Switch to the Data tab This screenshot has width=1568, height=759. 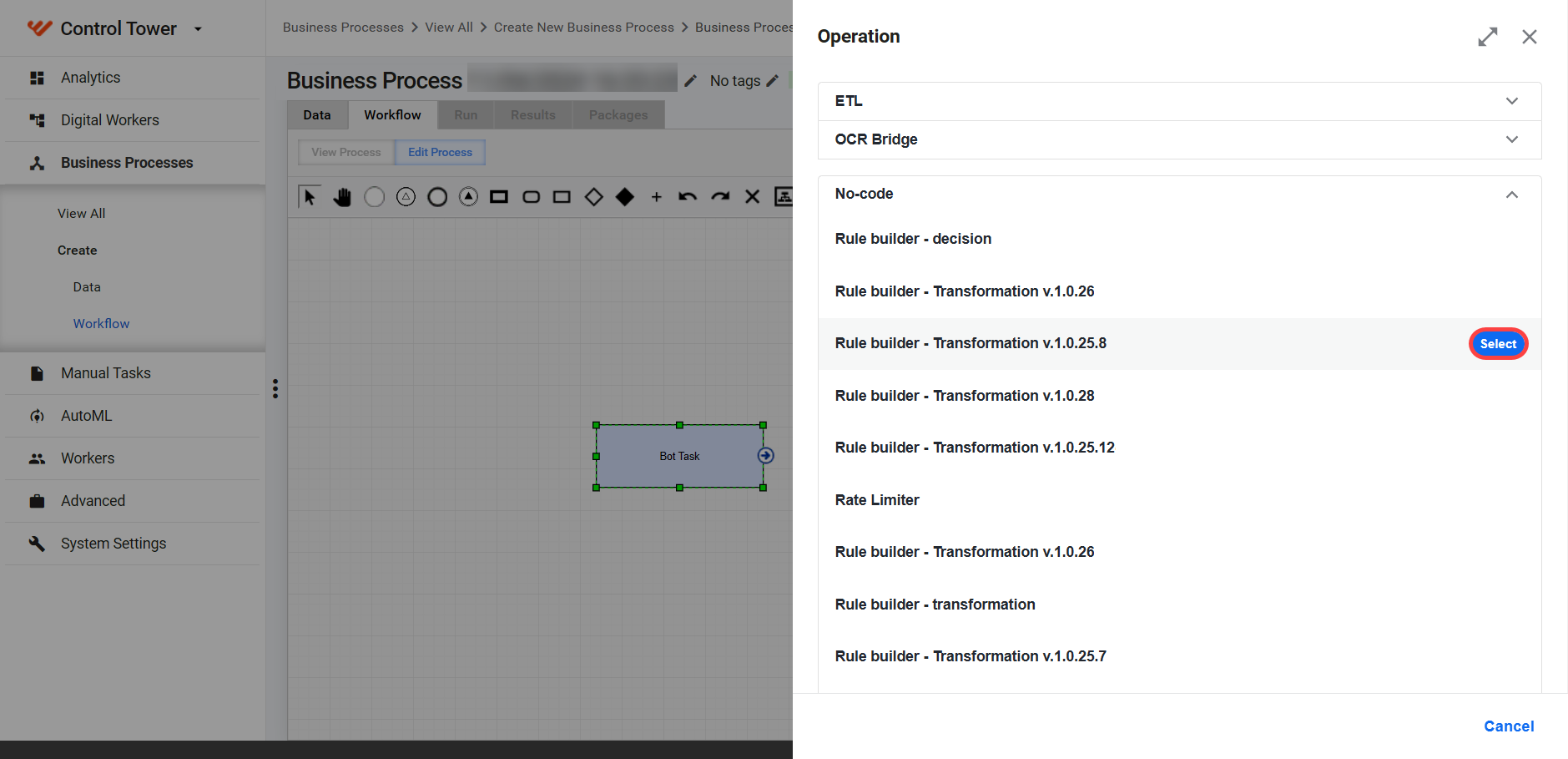tap(317, 115)
